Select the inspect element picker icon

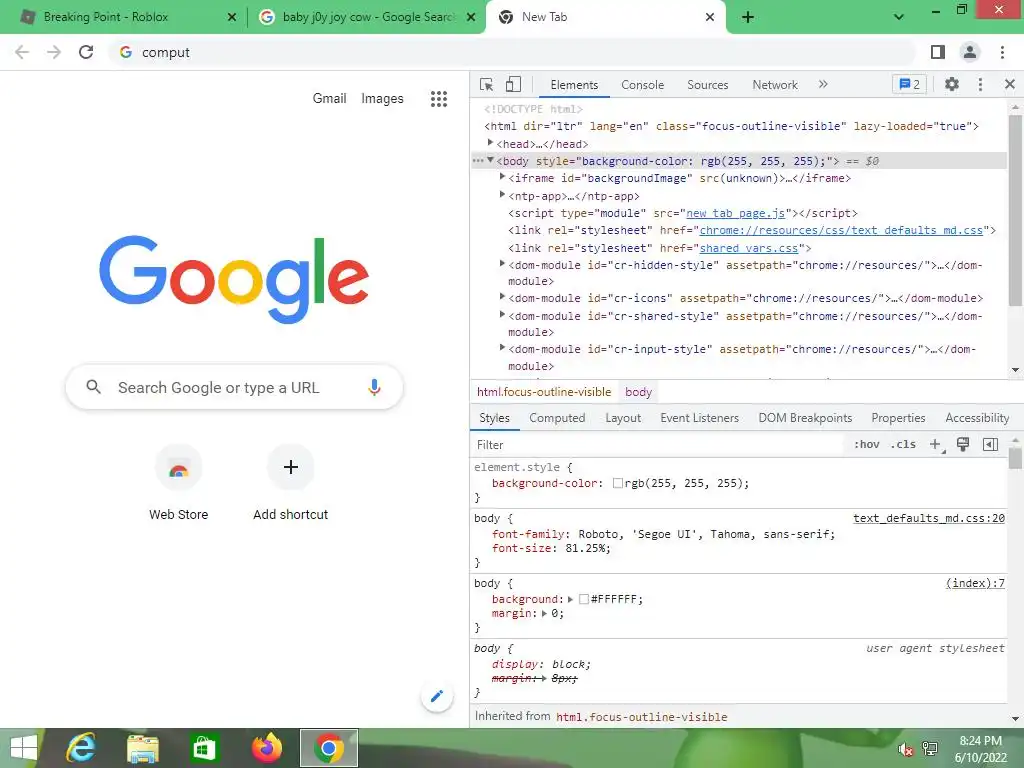487,85
